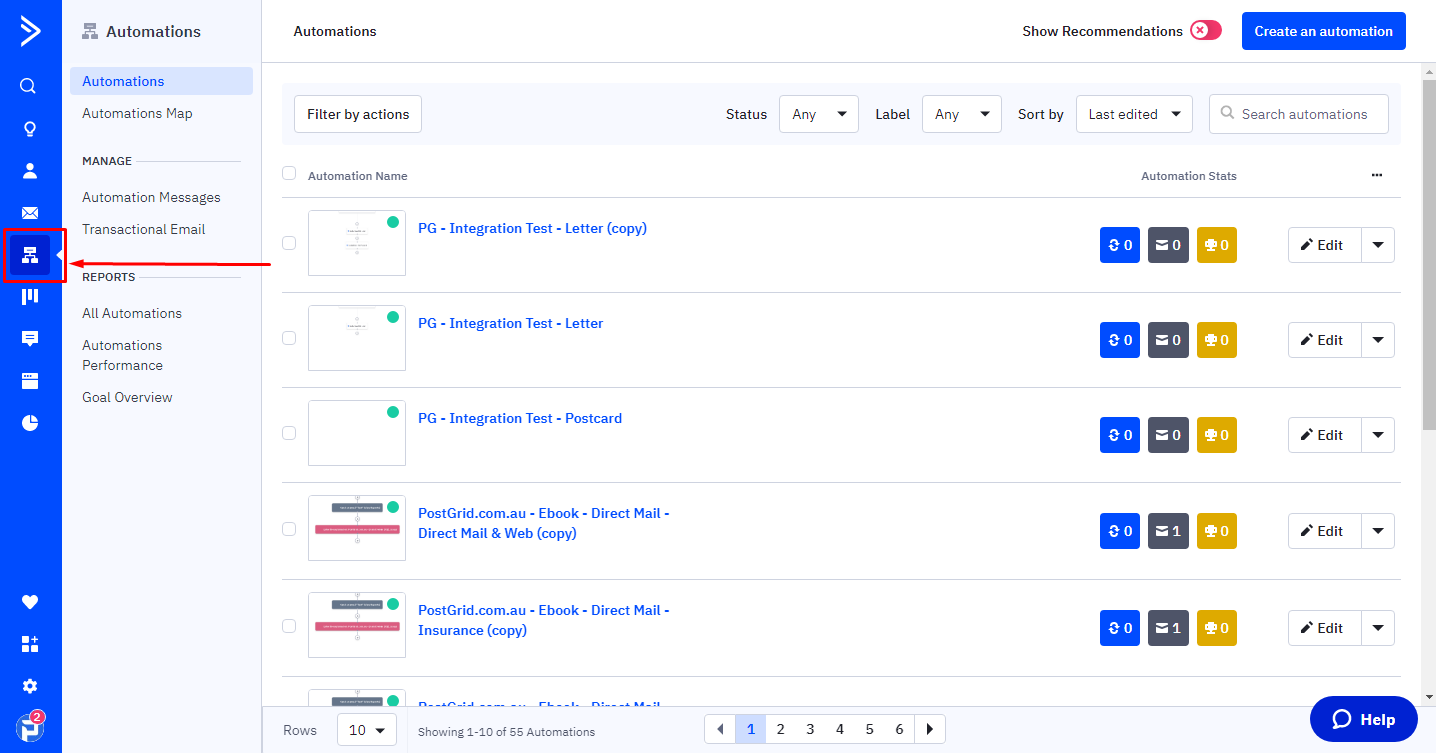Viewport: 1436px width, 753px height.
Task: Open Automations Map in side menu
Action: pos(137,113)
